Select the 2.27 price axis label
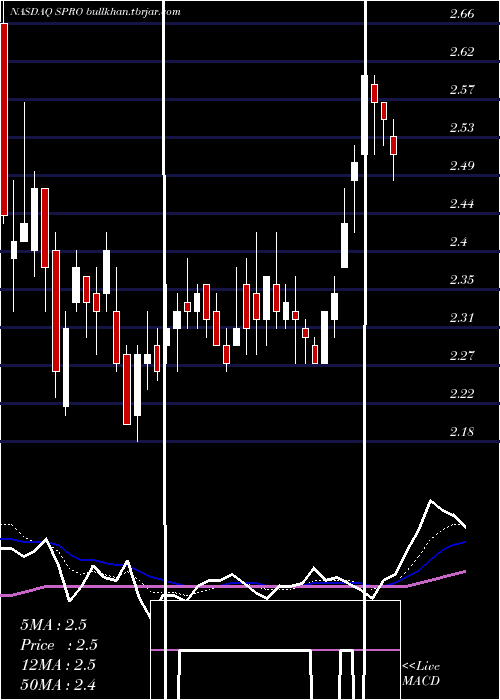 (x=462, y=356)
